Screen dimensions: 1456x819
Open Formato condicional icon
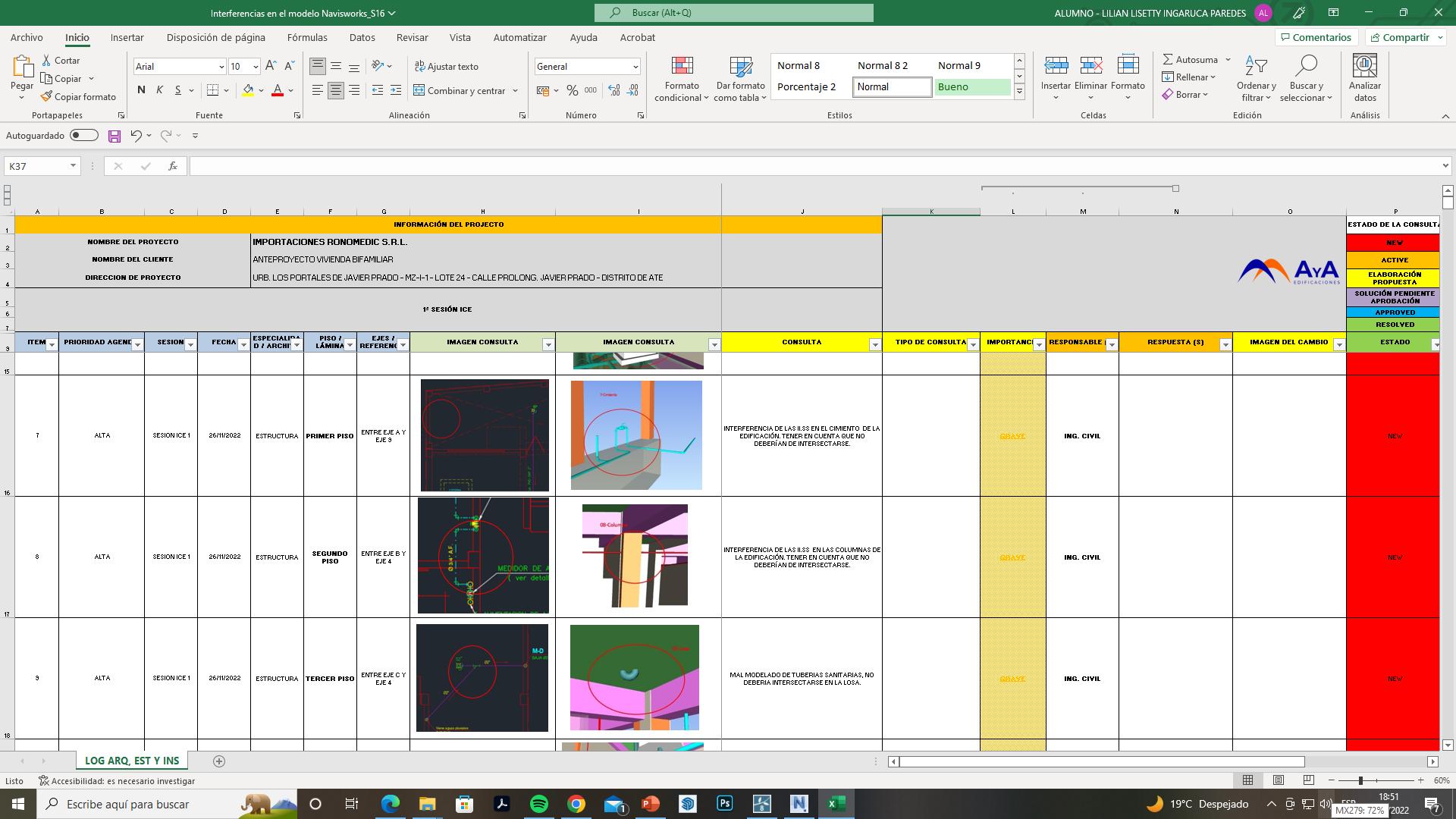point(682,67)
